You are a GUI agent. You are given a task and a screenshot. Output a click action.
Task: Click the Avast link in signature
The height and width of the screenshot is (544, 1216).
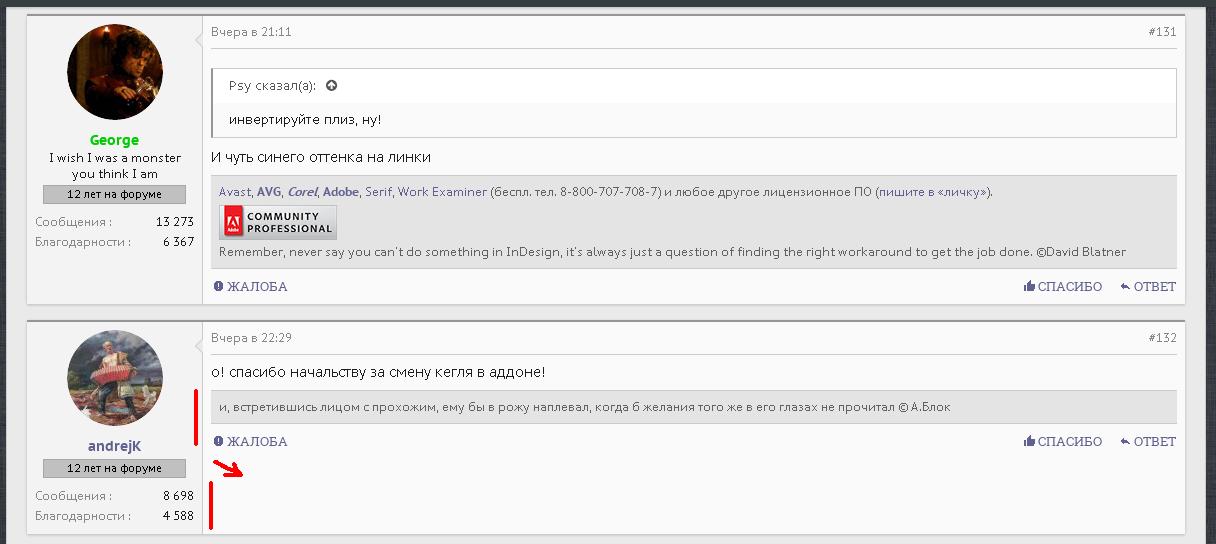[x=235, y=192]
